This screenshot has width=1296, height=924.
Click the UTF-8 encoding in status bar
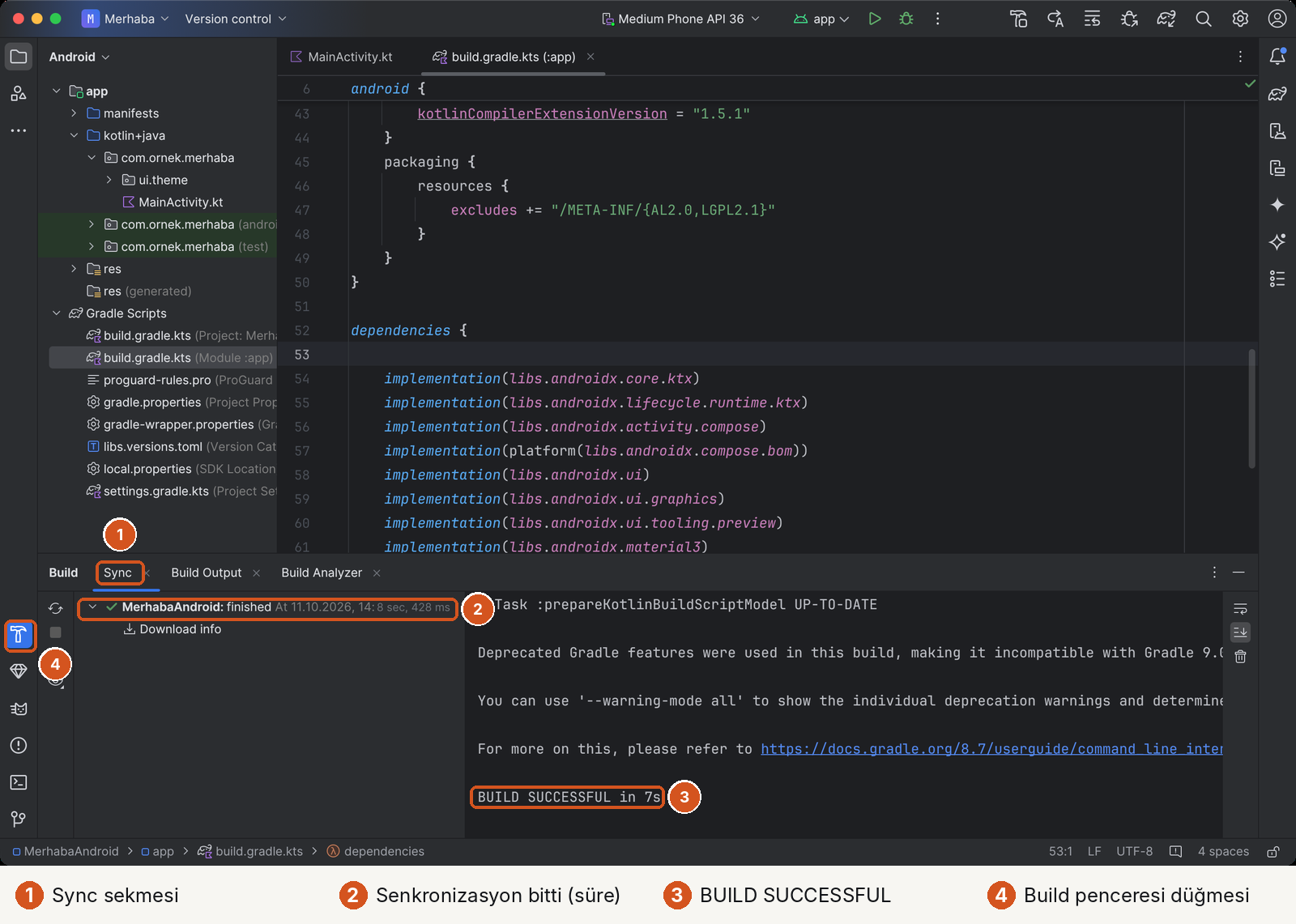point(1134,851)
